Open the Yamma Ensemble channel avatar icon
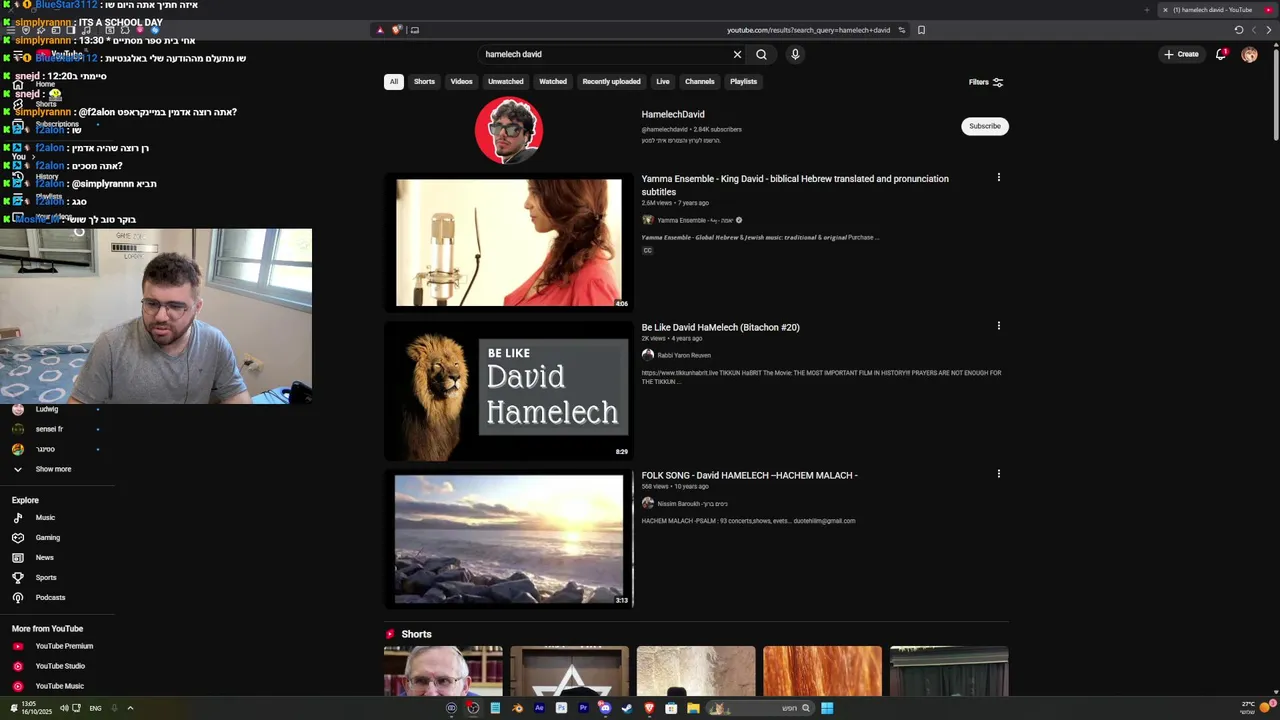 [648, 220]
